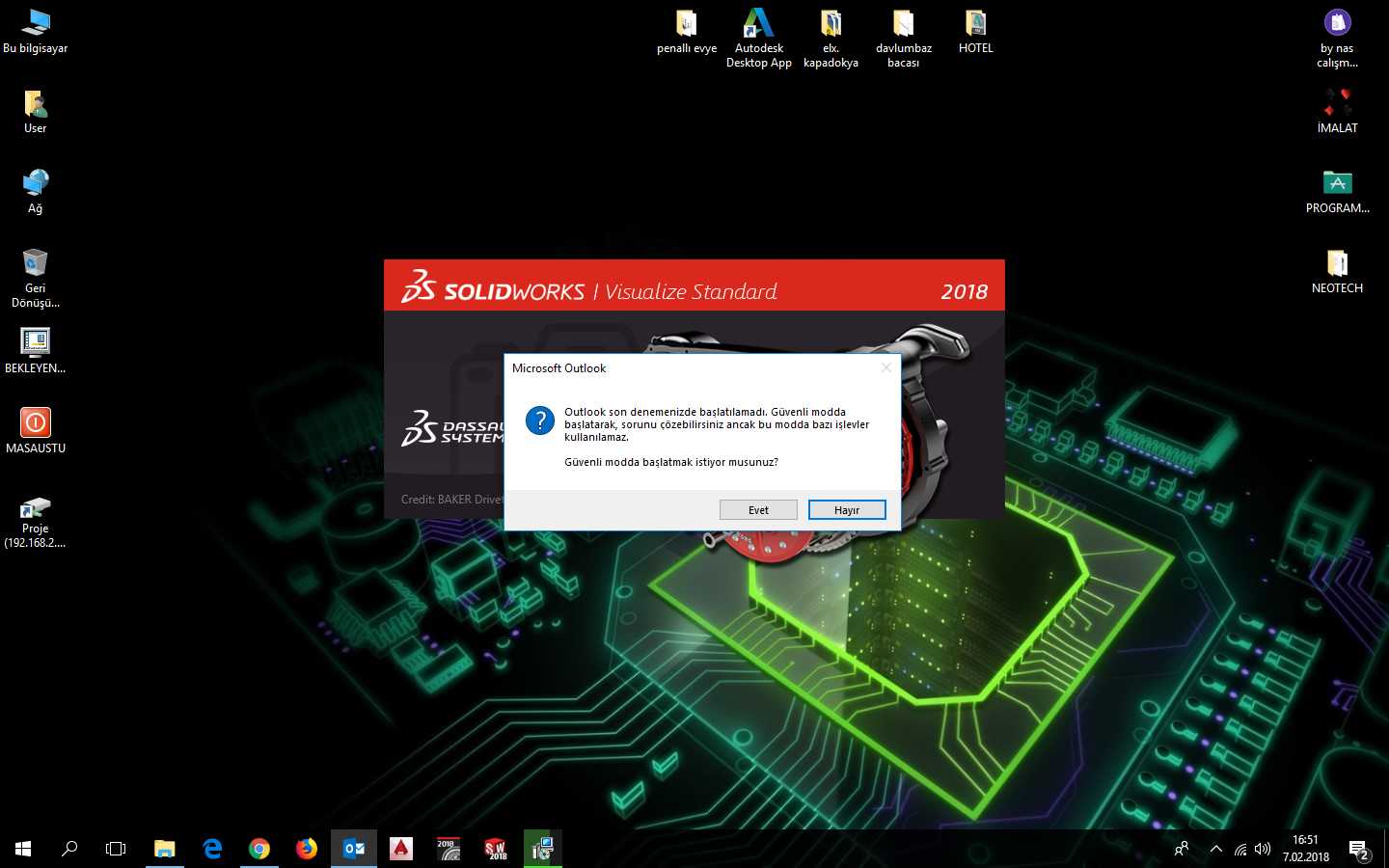
Task: Open SOLIDWORKS Visualize 2018 taskbar icon
Action: 449,849
